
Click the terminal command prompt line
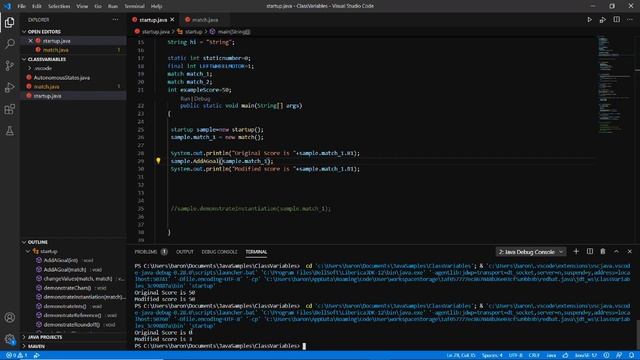point(220,346)
